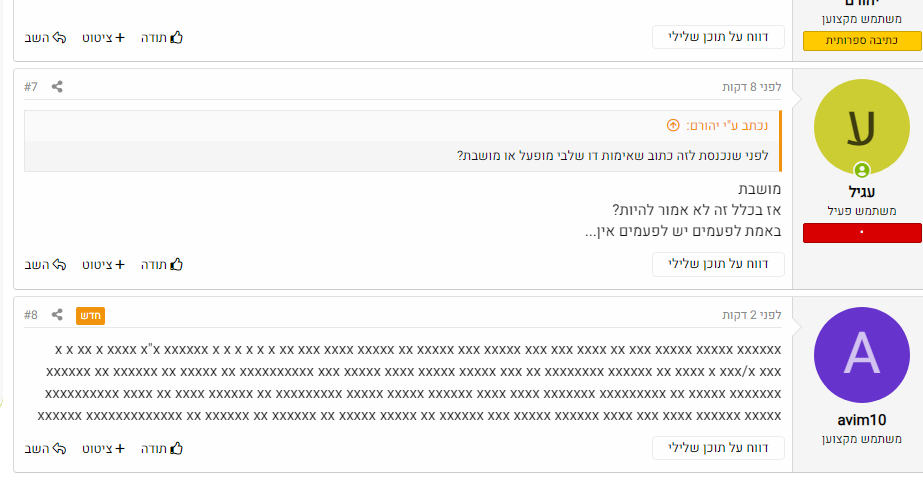Screen dimensions: 923x494
Task: Open the #8 post permalink
Action: click(31, 315)
